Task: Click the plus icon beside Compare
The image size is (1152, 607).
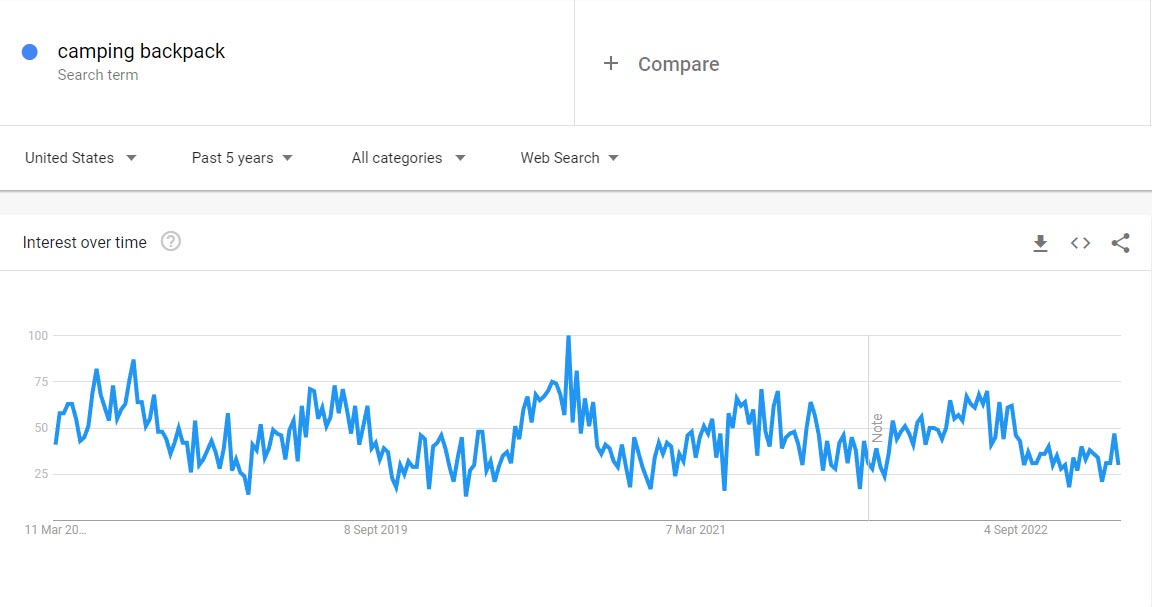Action: pos(611,64)
